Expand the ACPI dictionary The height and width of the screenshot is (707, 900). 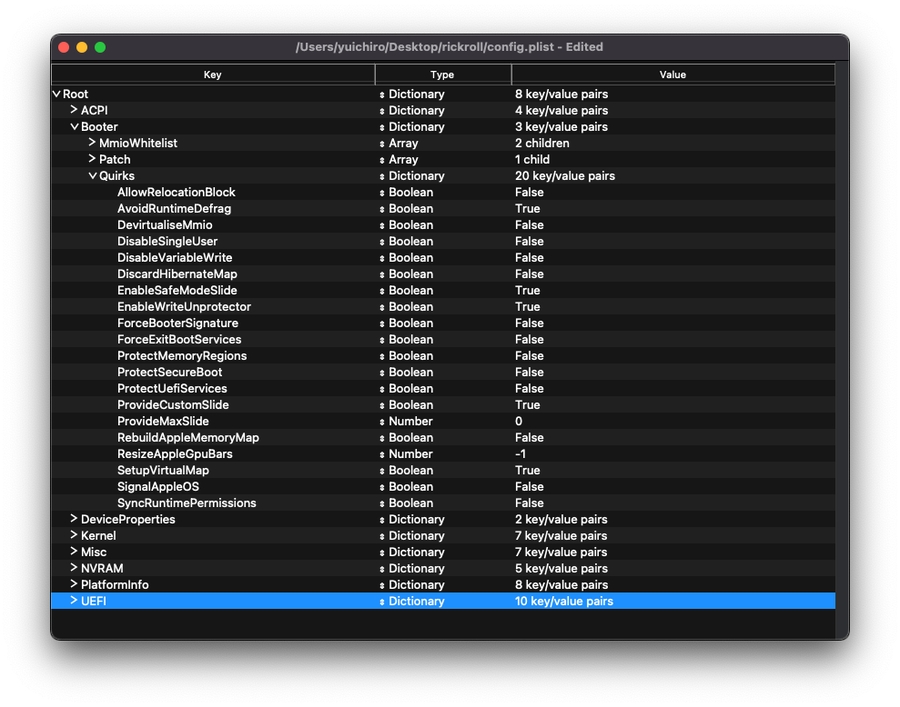point(74,110)
